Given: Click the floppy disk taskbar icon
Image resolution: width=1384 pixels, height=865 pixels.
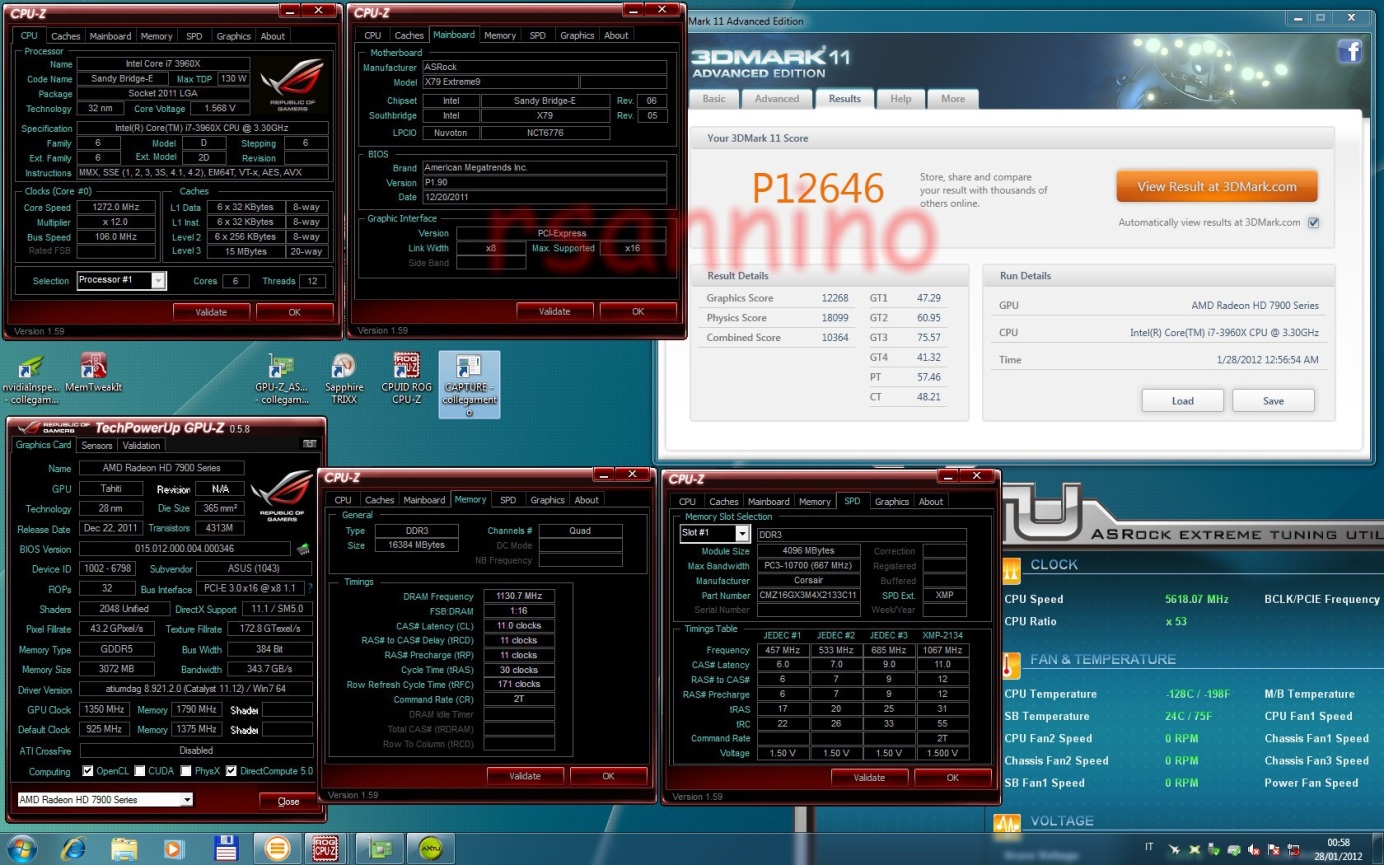Looking at the screenshot, I should [226, 849].
